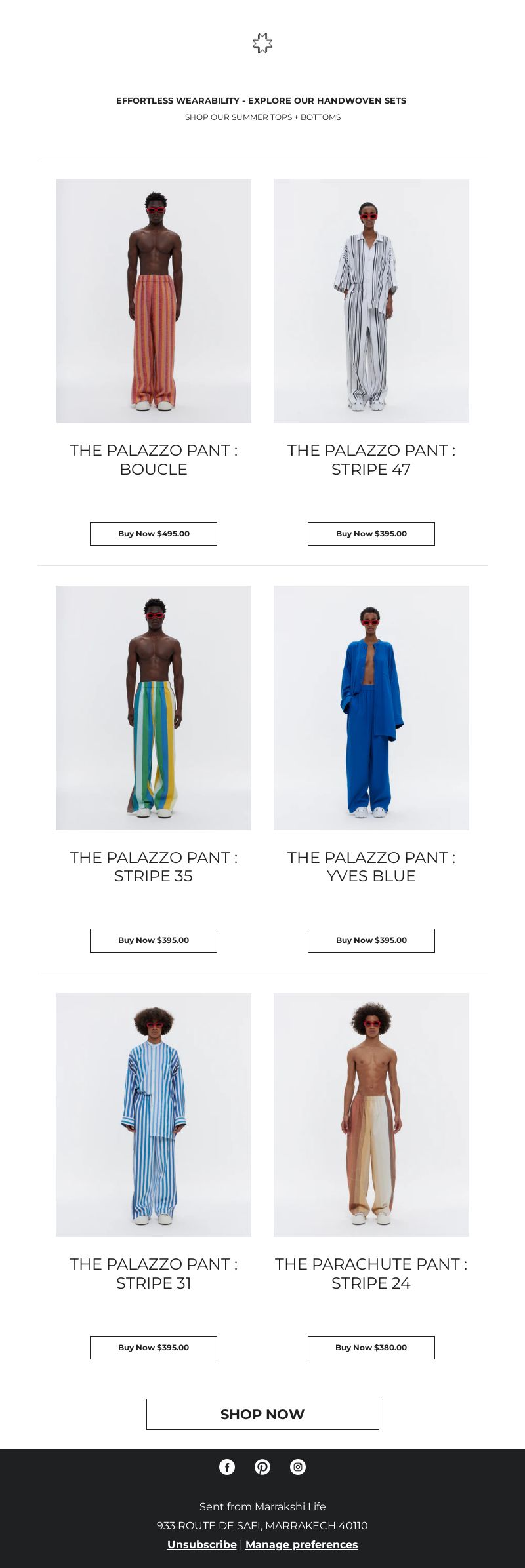Open the Stripe 35 product image
The image size is (525, 1568).
154,708
